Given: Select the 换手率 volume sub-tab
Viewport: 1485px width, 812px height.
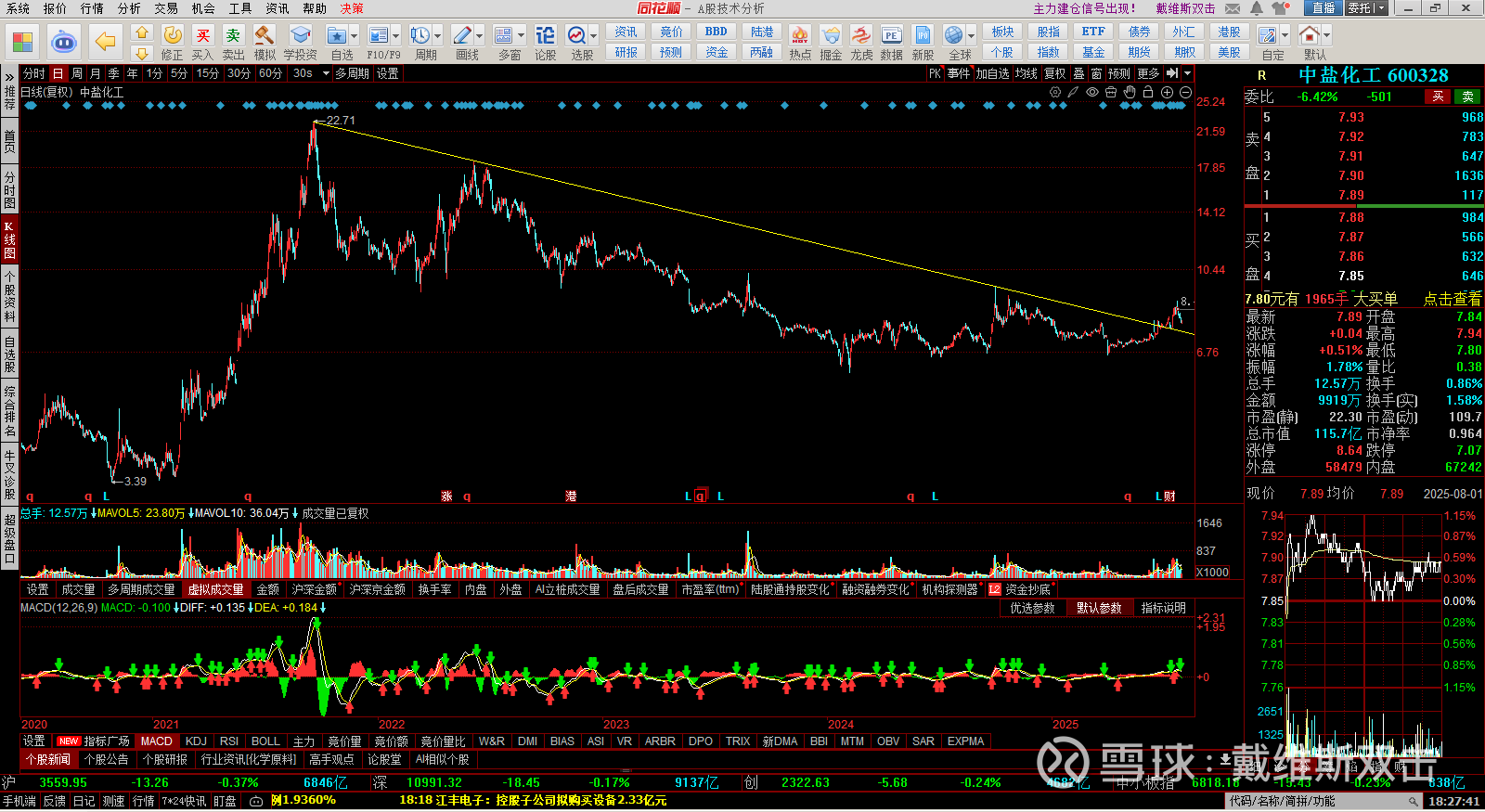Looking at the screenshot, I should [x=434, y=589].
